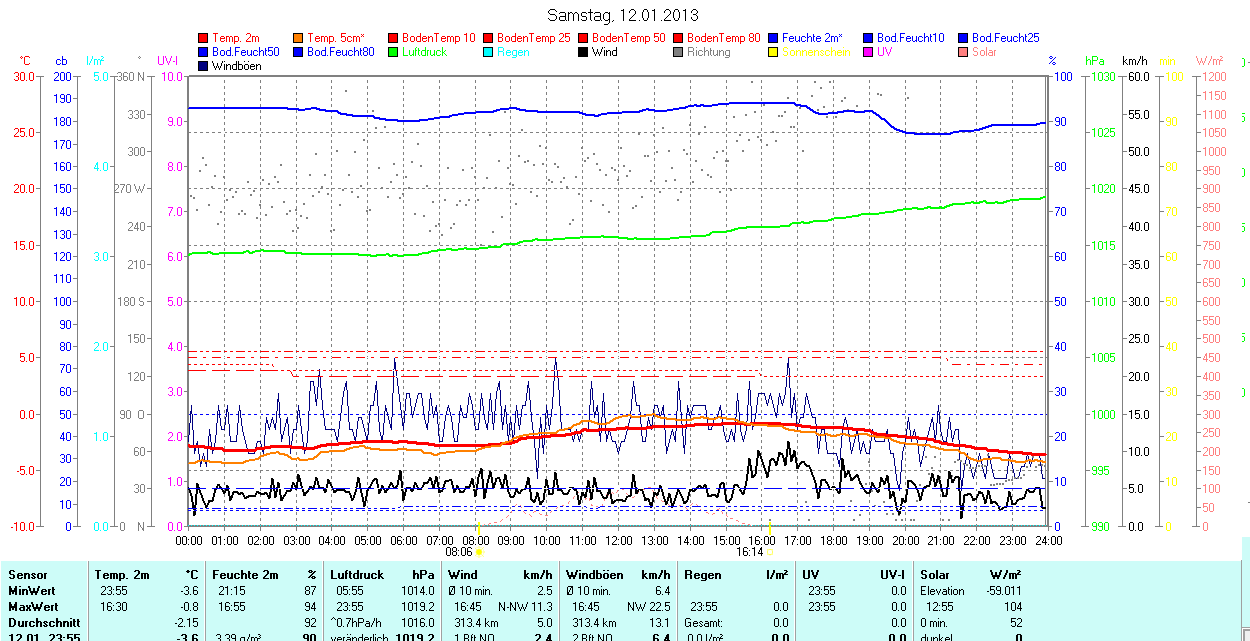Click the sunrise sun icon at 08:06
1250x641 pixels.
coord(479,551)
